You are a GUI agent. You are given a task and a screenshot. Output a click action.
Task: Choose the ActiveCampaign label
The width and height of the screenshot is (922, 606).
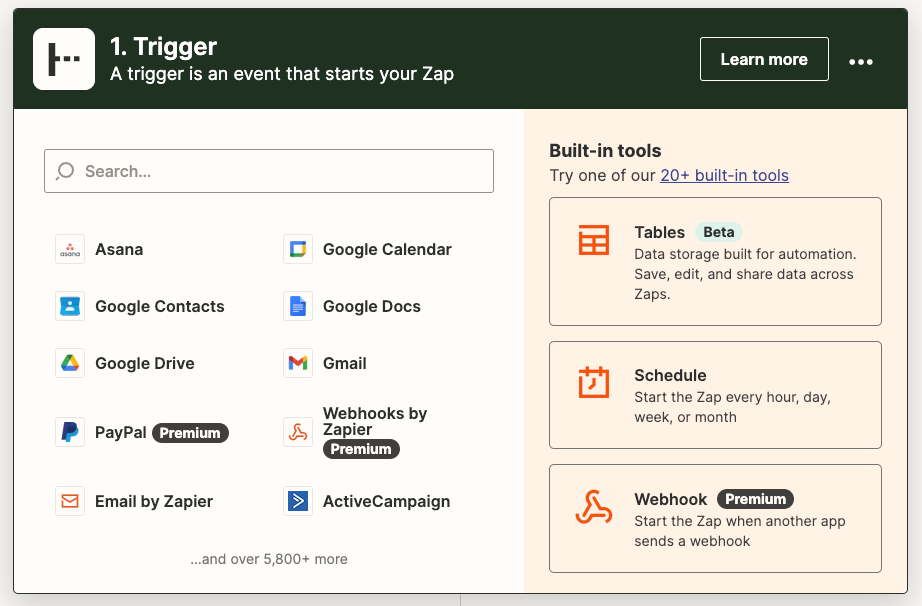pos(387,501)
